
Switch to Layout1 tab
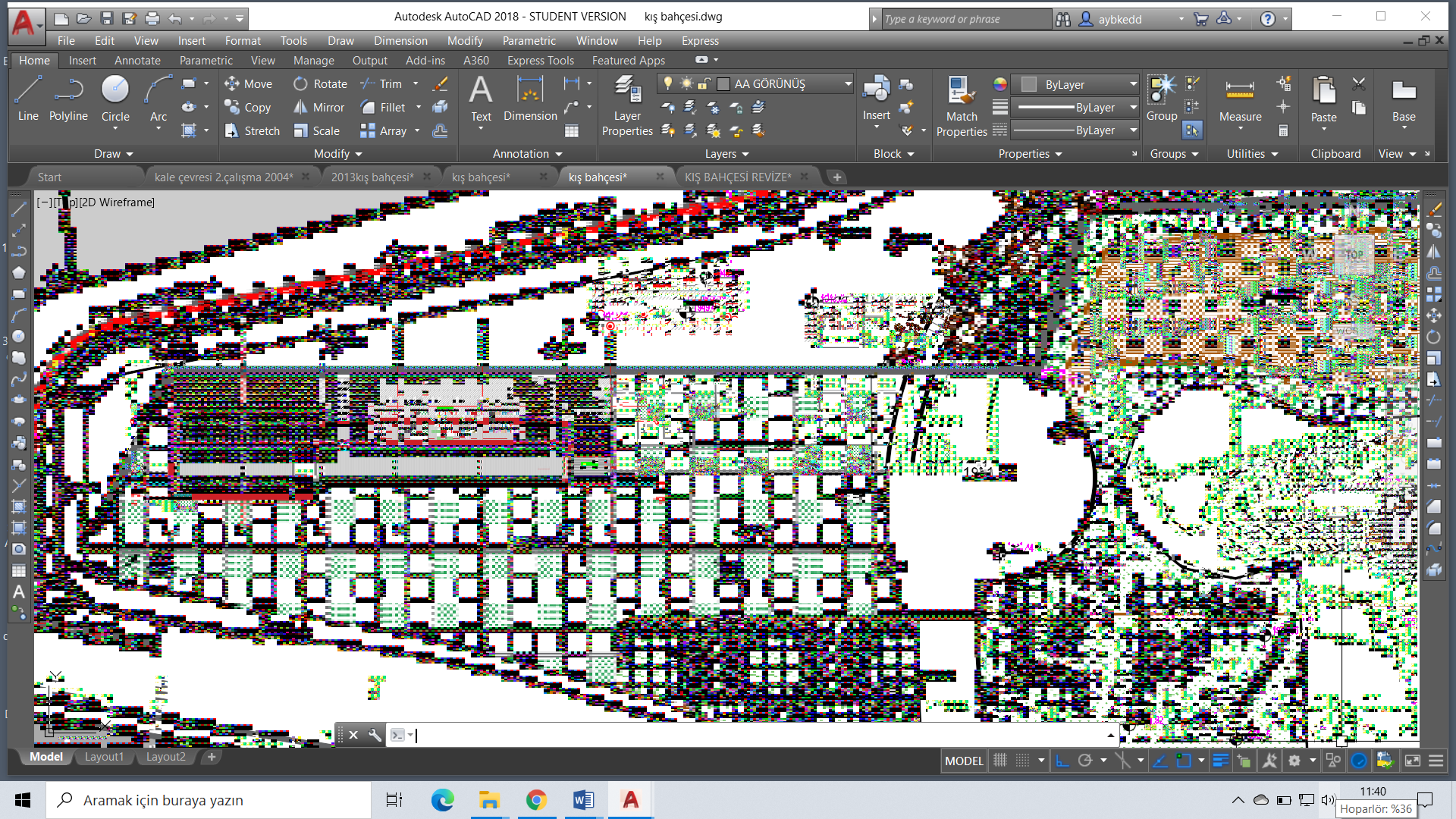click(x=104, y=757)
